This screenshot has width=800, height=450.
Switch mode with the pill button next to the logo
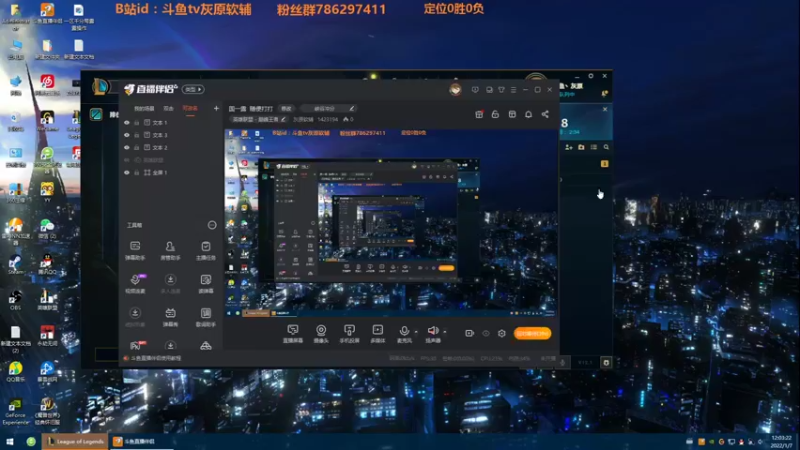coord(193,89)
